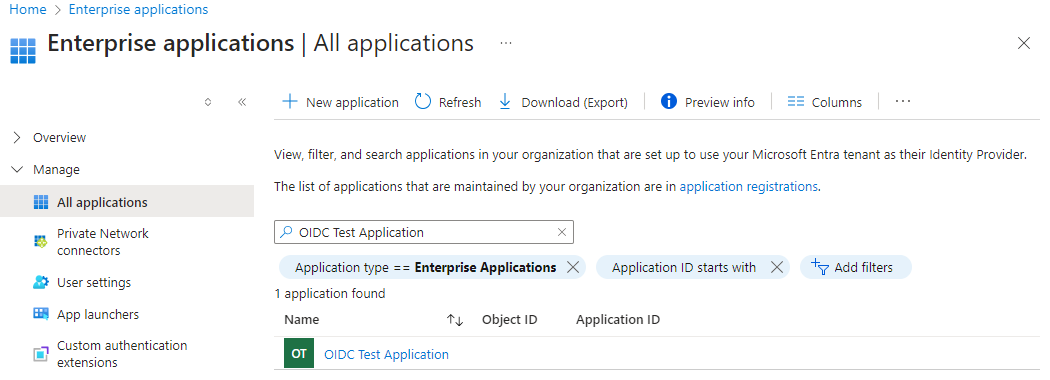Collapse the sidebar with the double chevron
Screen dimensions: 1050x380
242,102
